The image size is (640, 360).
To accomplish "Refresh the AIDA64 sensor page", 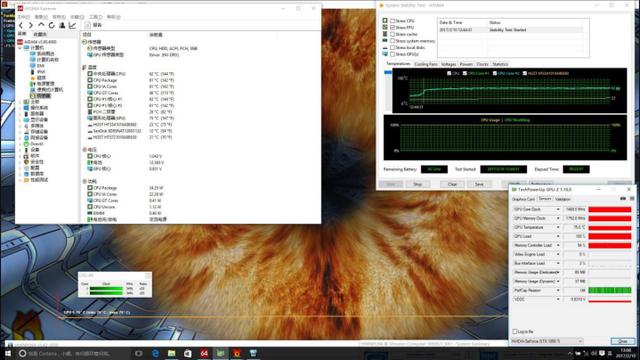I will point(51,25).
